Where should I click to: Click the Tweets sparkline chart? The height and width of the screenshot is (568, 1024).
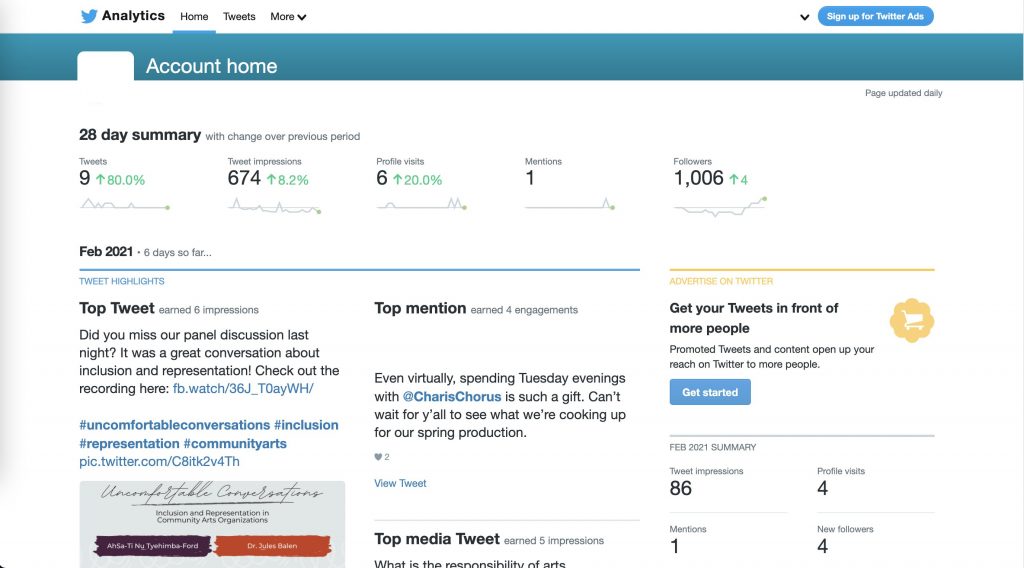[x=125, y=204]
